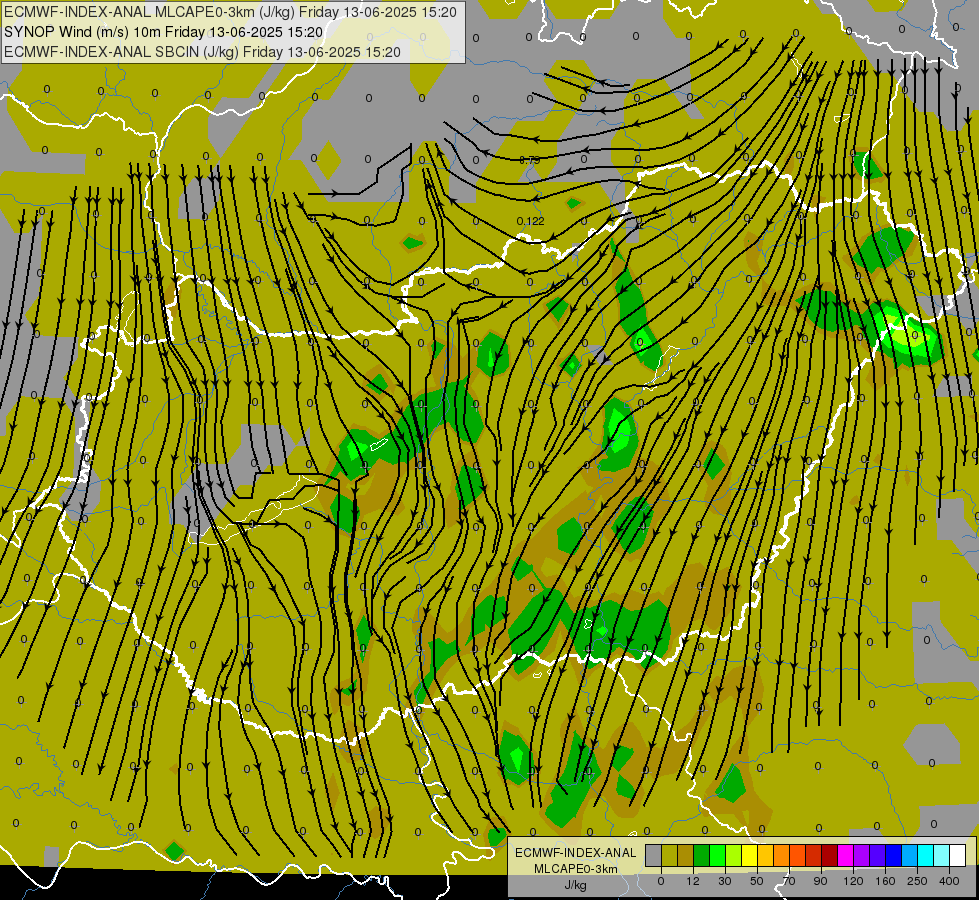Pick the pure blue legend swatch
The width and height of the screenshot is (979, 900).
click(x=894, y=856)
